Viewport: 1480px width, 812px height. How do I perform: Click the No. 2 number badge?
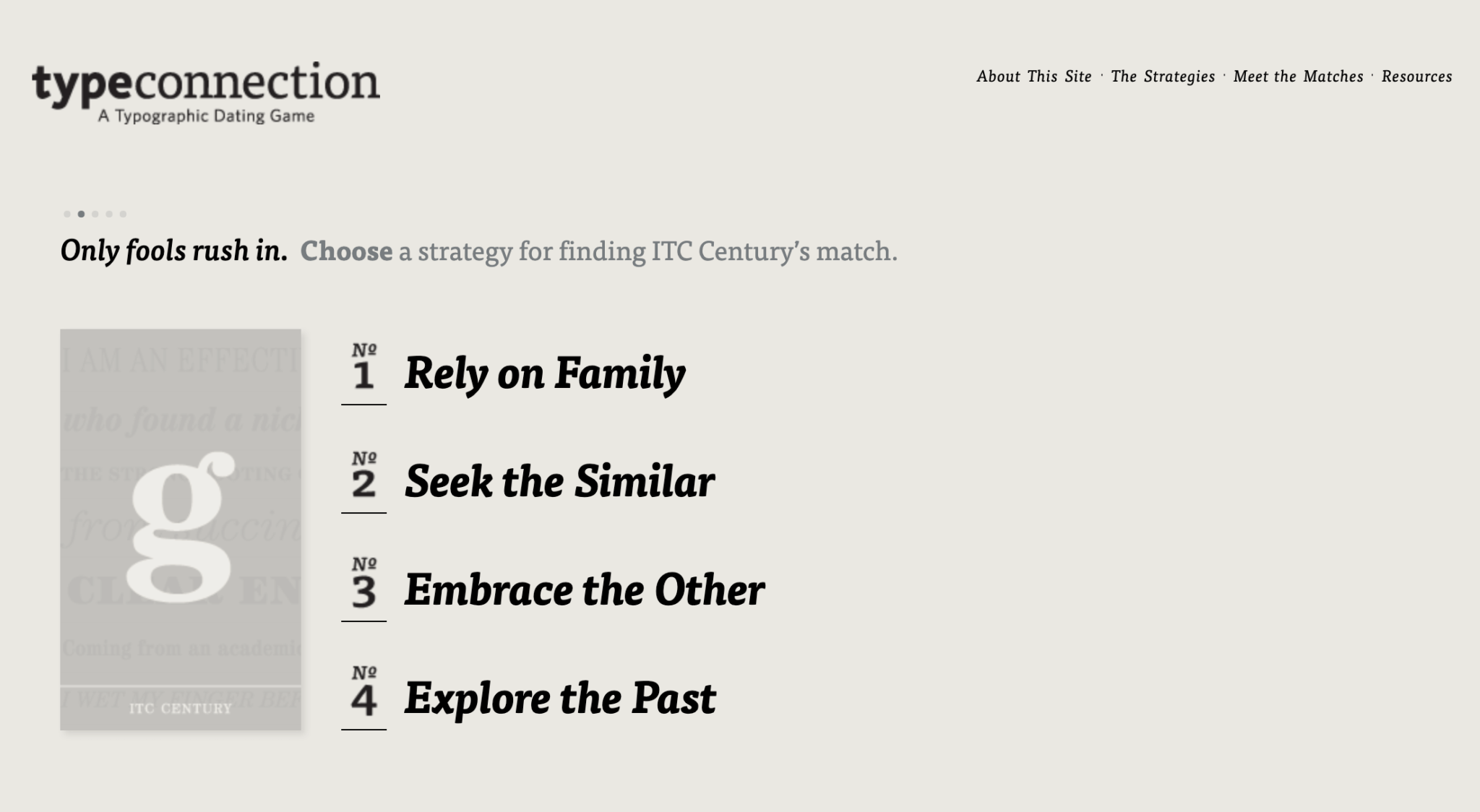[363, 477]
